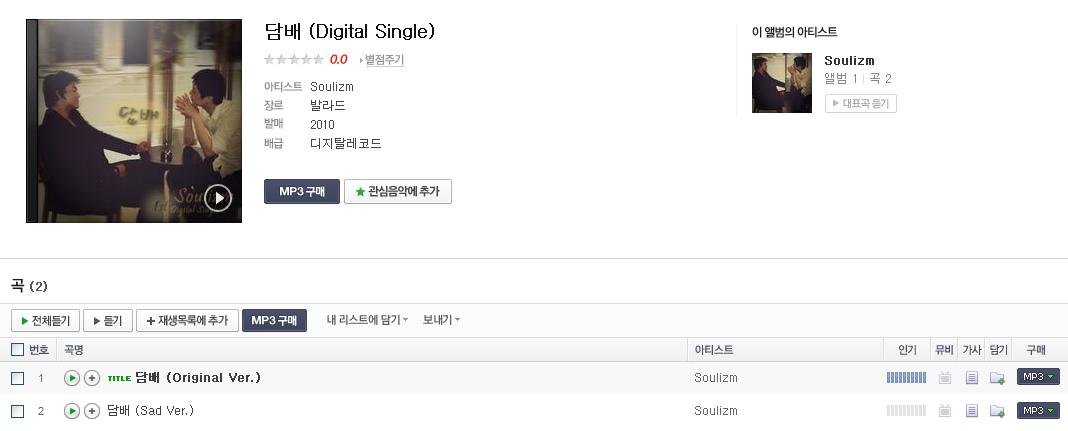This screenshot has height=431, width=1068.
Task: Click 전체듣기 play-all button
Action: pyautogui.click(x=46, y=321)
